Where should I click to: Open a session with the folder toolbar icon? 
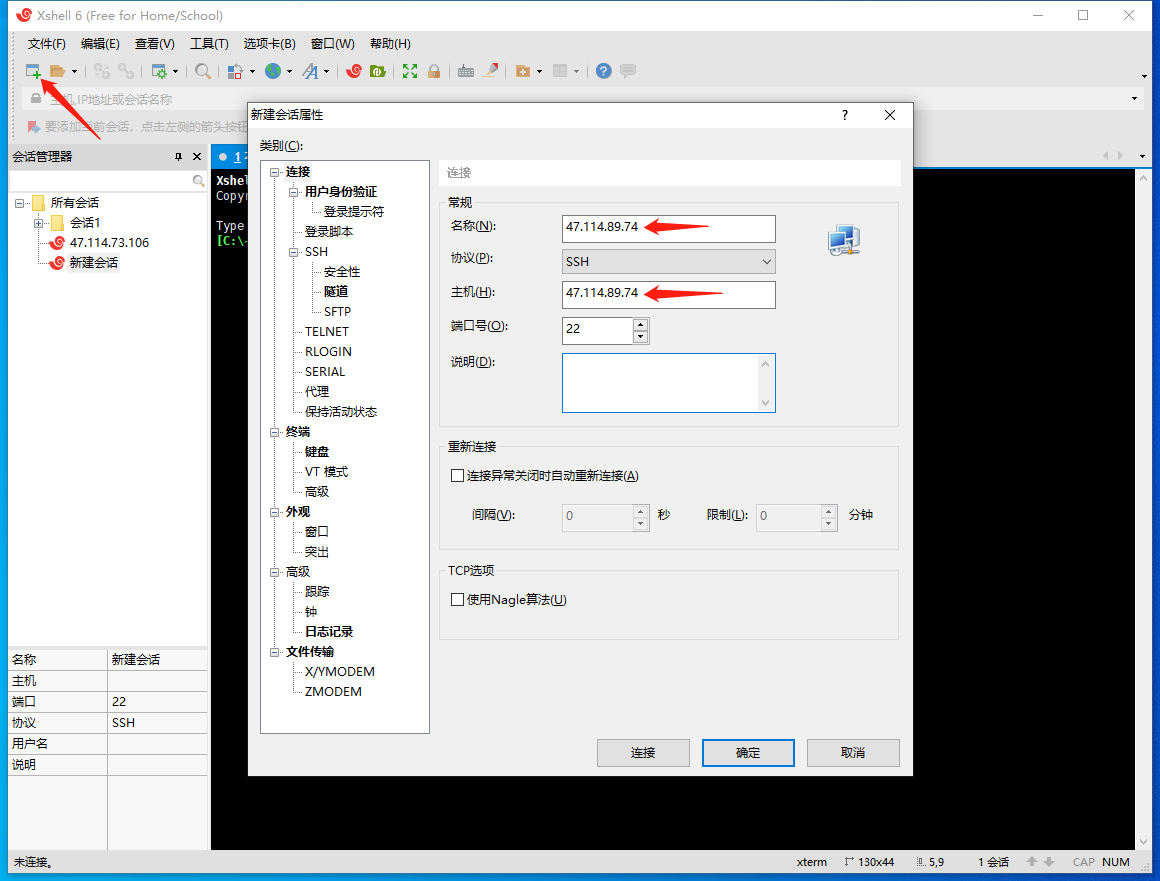click(58, 71)
